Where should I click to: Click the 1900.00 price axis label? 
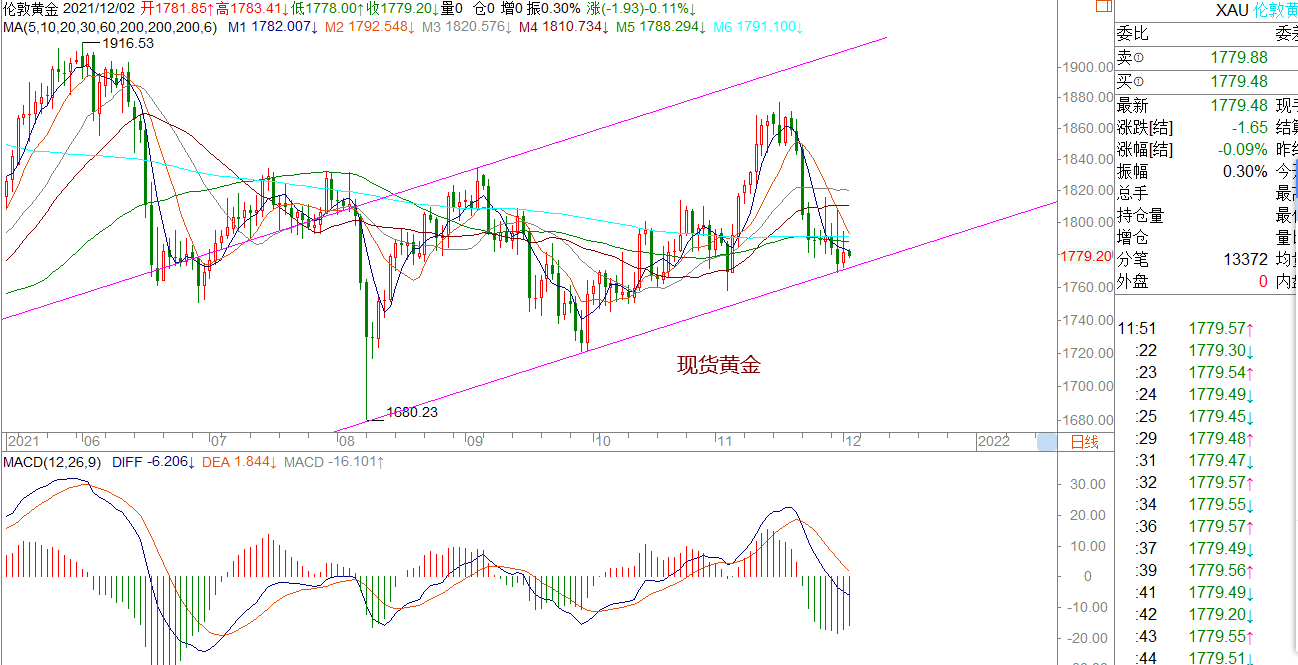(1089, 67)
